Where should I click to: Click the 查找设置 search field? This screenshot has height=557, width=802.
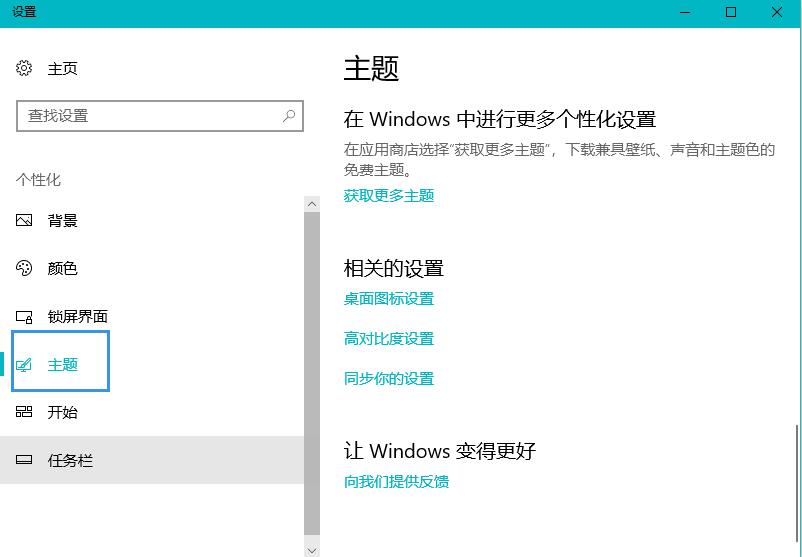(x=160, y=116)
